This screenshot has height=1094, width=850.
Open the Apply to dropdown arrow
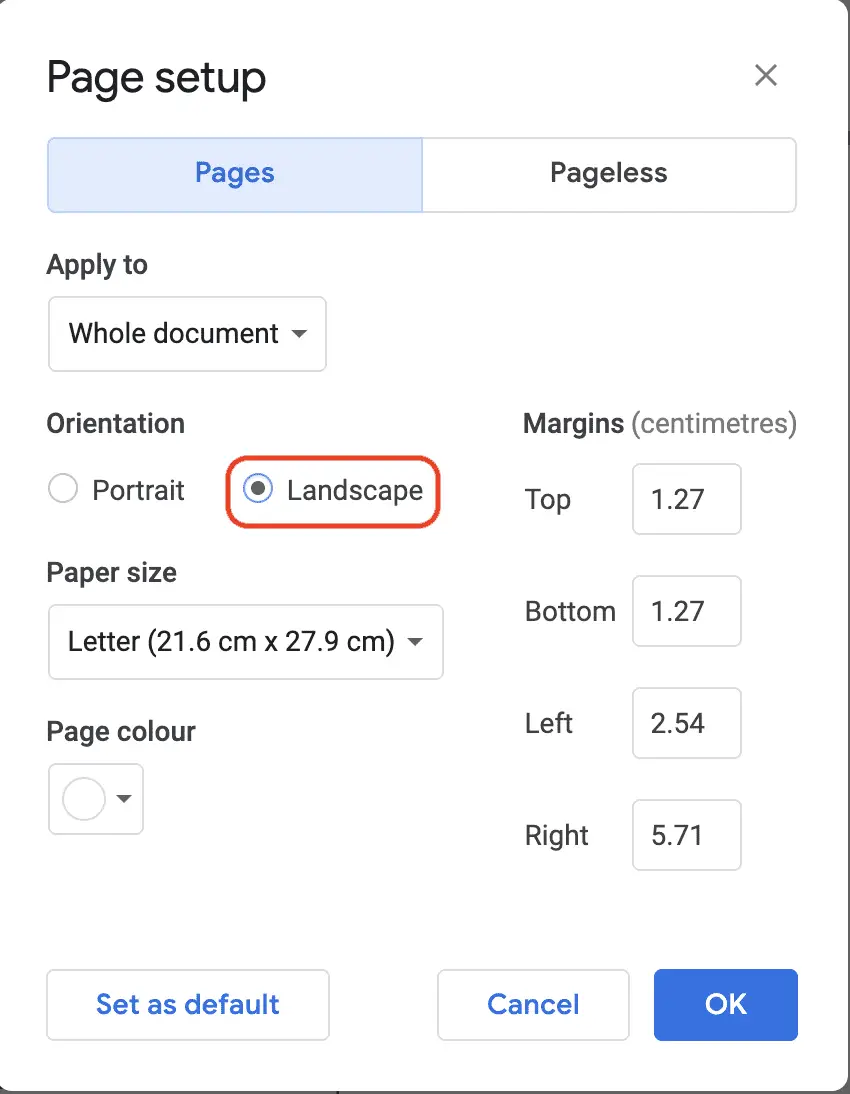pos(299,335)
